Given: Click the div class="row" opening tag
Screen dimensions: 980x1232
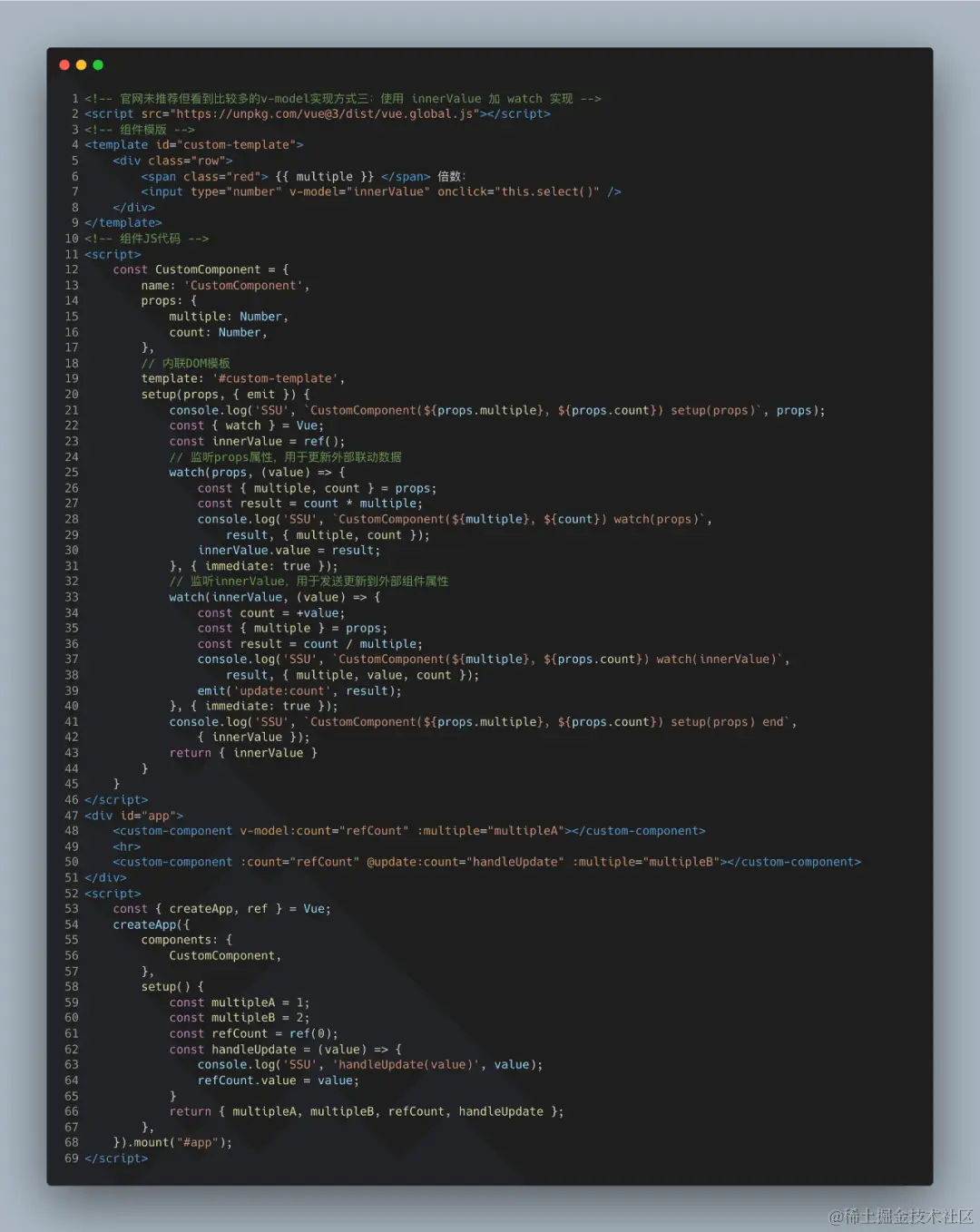Looking at the screenshot, I should click(x=172, y=161).
